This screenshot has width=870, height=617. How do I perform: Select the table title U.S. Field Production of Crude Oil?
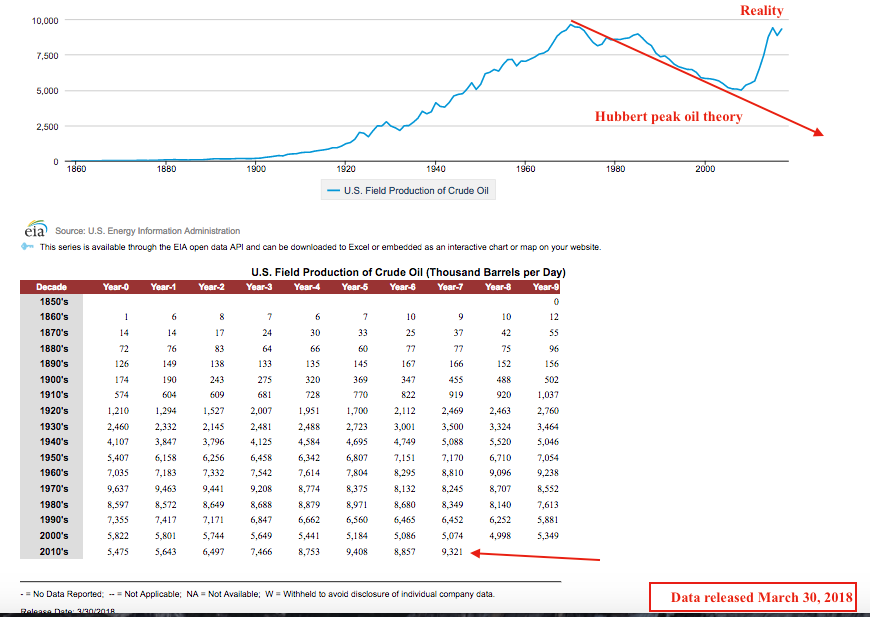[x=408, y=271]
